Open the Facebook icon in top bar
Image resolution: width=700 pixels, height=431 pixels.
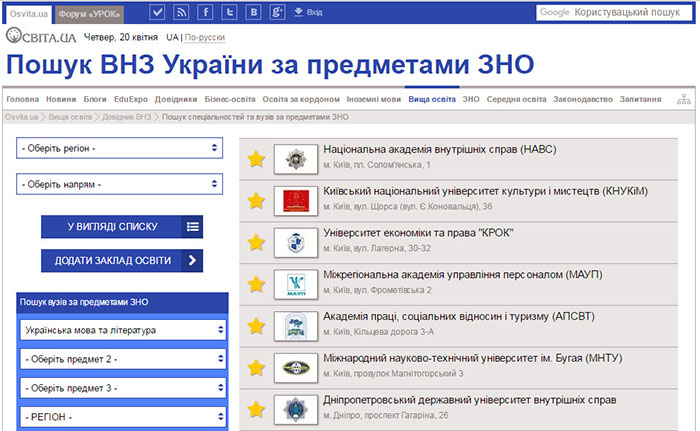point(205,12)
